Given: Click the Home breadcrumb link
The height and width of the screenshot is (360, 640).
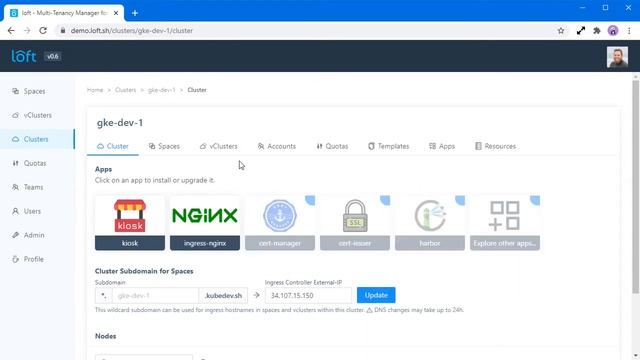Looking at the screenshot, I should (95, 90).
